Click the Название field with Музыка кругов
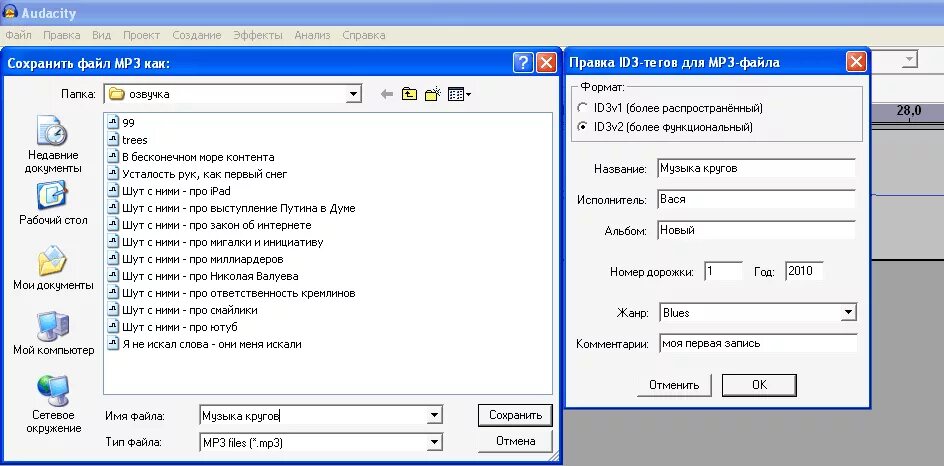The width and height of the screenshot is (944, 466). click(x=756, y=168)
